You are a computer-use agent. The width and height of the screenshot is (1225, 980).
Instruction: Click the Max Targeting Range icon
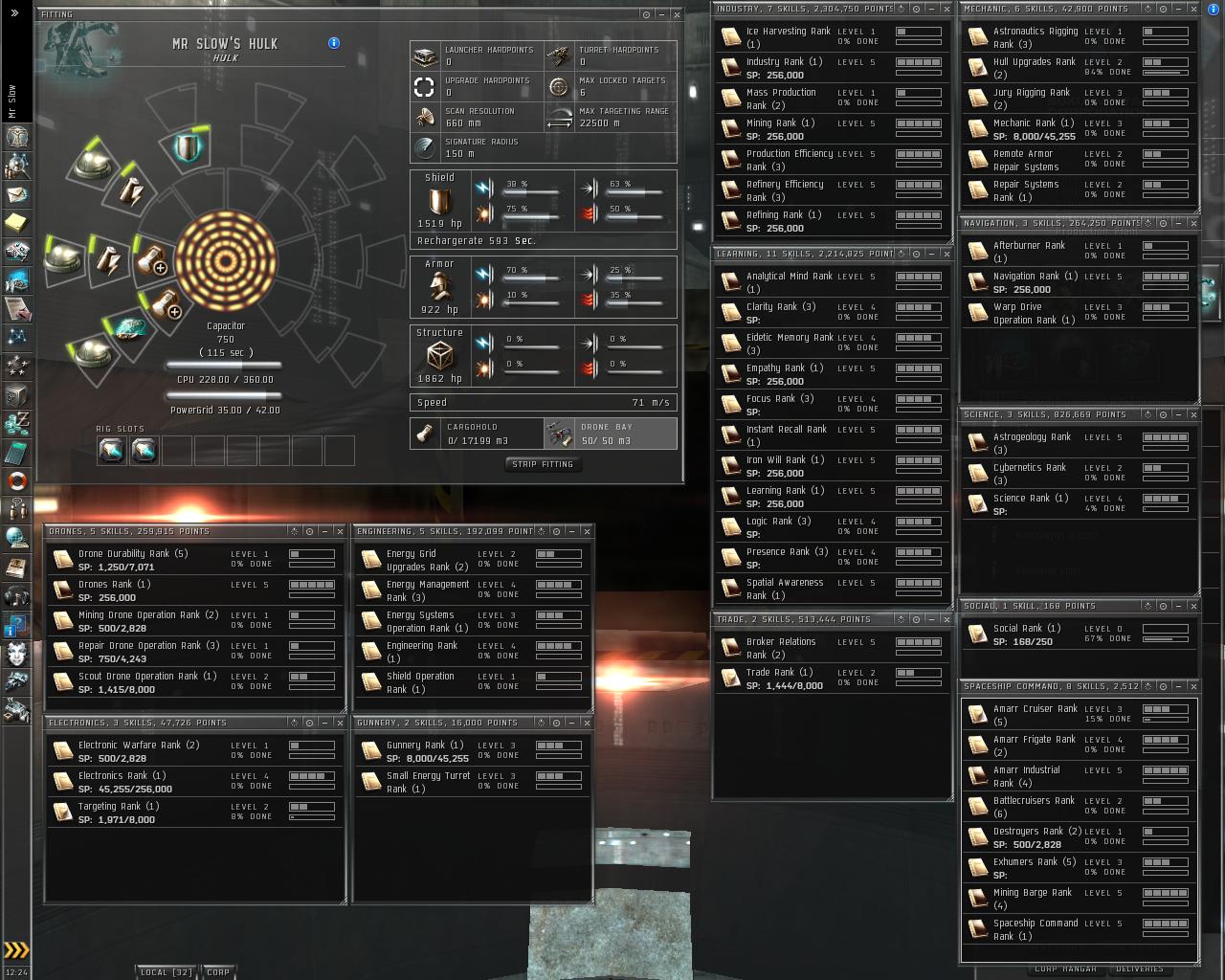point(559,118)
